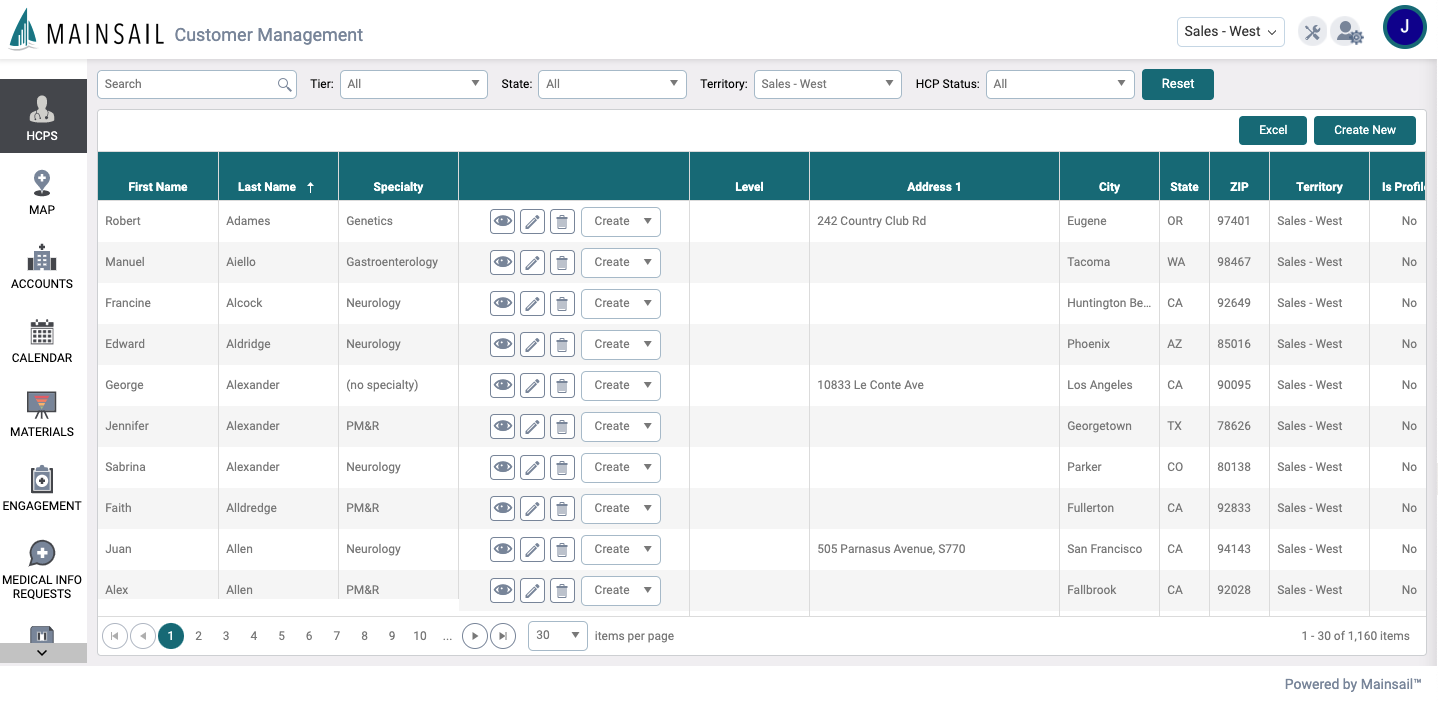
Task: Click eye icon for Juan Allen
Action: [503, 549]
